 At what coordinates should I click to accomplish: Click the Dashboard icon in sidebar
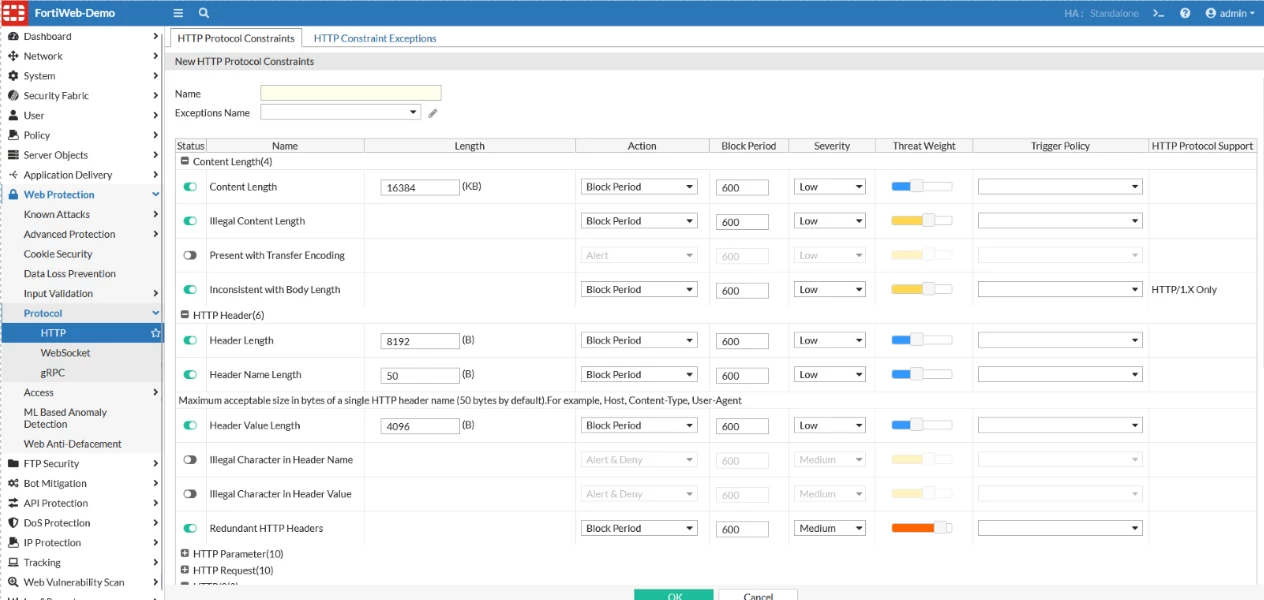[x=13, y=36]
